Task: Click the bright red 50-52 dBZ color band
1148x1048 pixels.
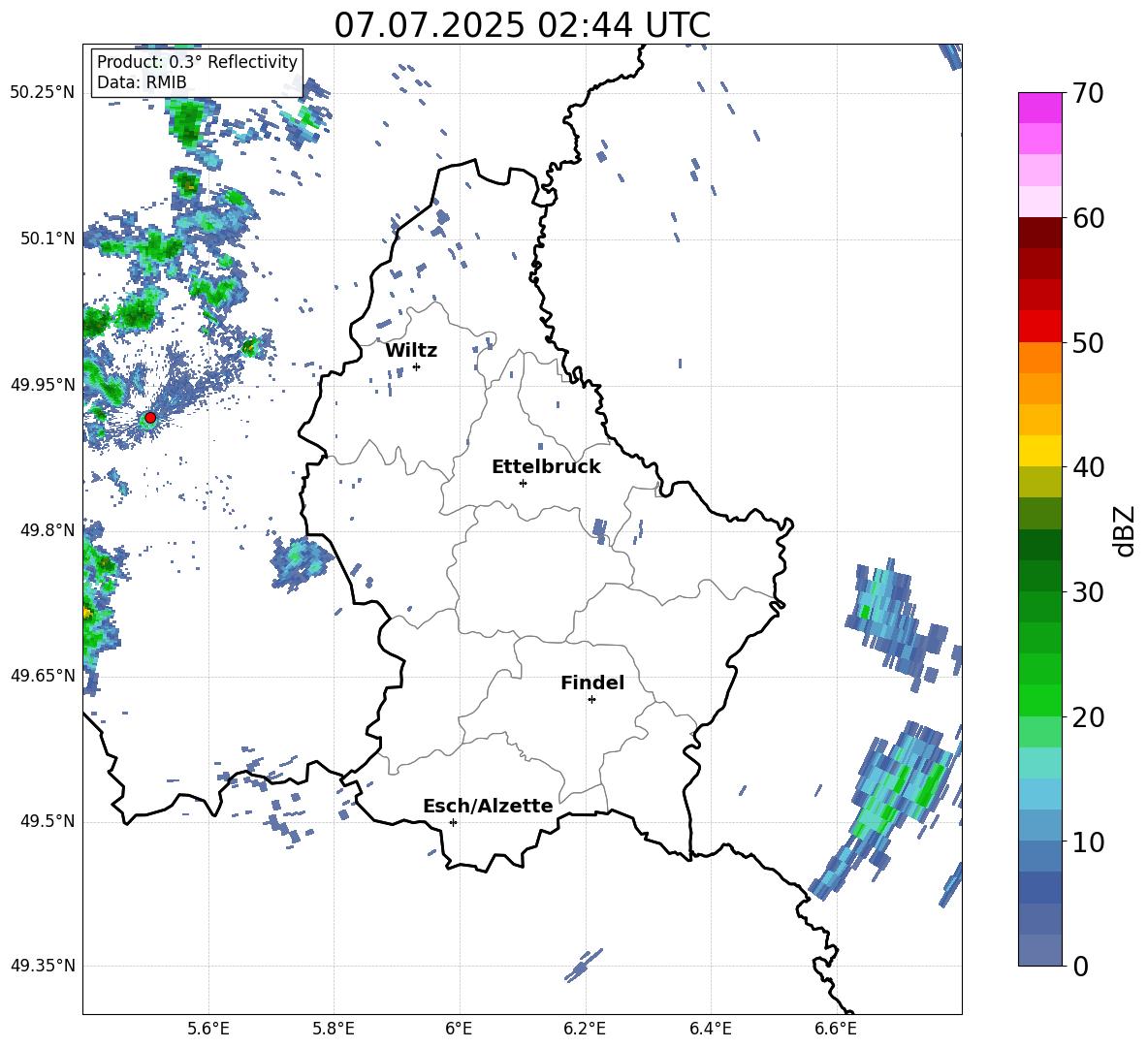Action: point(1039,327)
